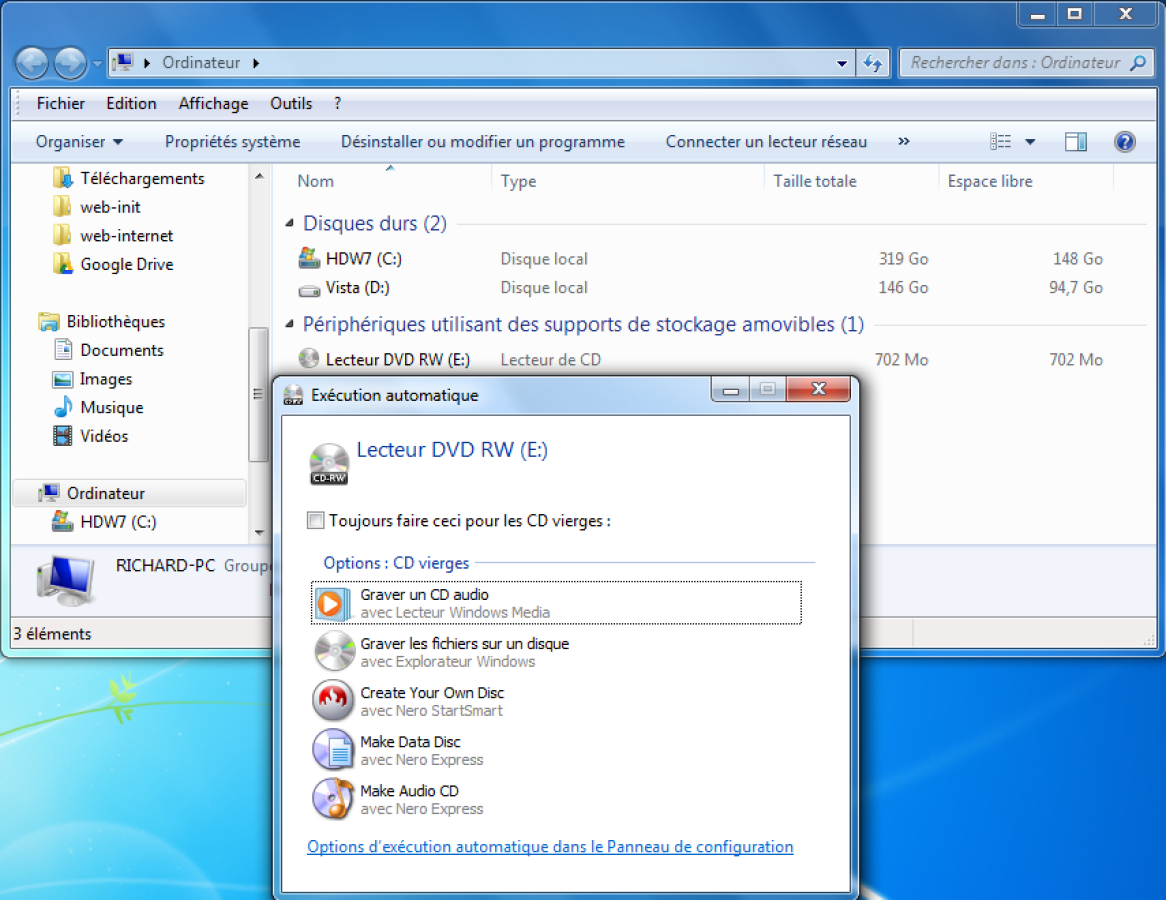The image size is (1166, 900).
Task: Click the change view icon
Action: tap(1000, 141)
